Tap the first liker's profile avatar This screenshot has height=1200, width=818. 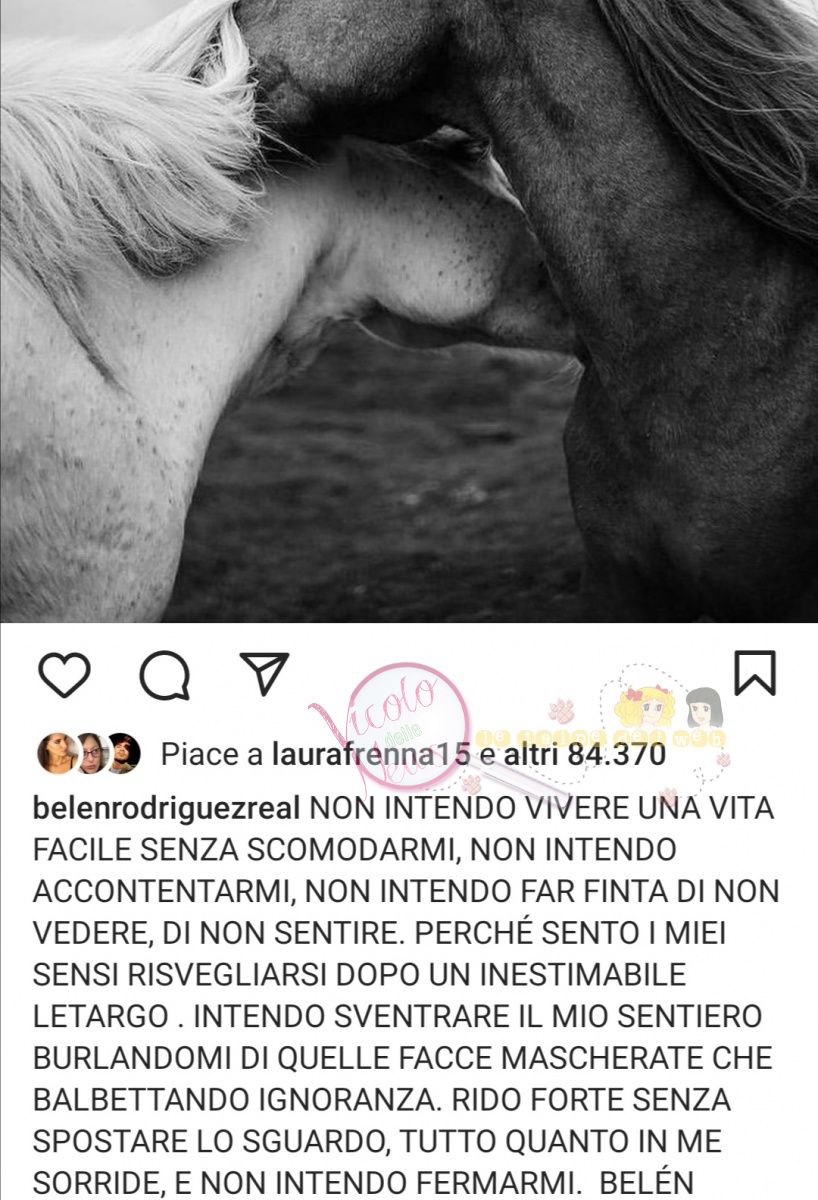tap(57, 753)
